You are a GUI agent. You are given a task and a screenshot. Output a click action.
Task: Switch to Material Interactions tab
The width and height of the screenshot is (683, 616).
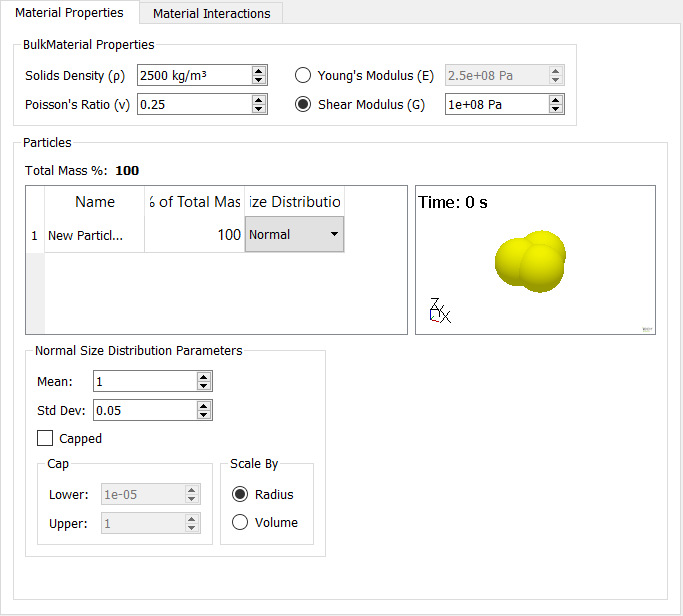pos(211,13)
